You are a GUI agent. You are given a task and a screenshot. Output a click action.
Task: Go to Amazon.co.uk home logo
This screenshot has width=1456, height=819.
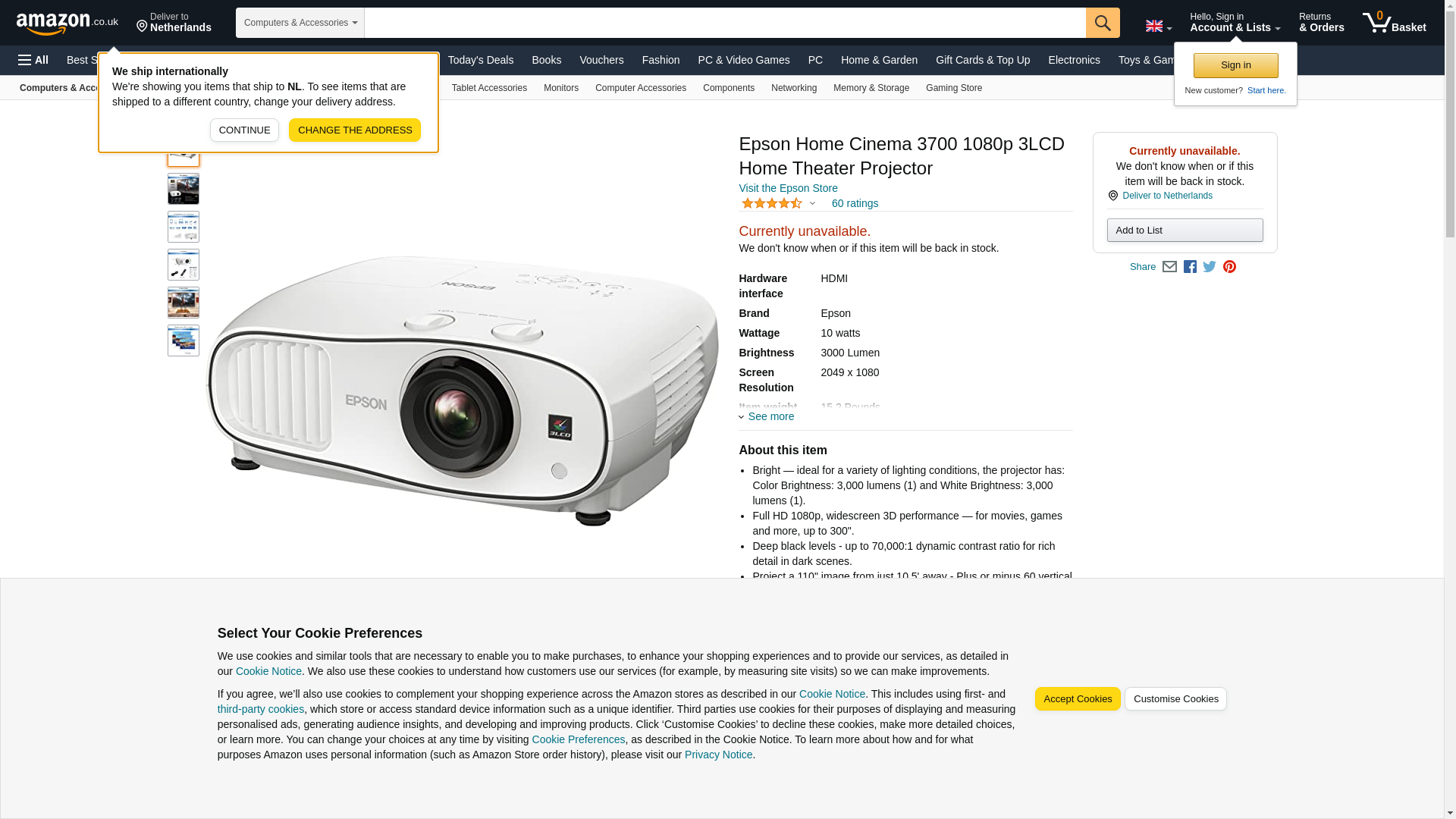[x=67, y=23]
